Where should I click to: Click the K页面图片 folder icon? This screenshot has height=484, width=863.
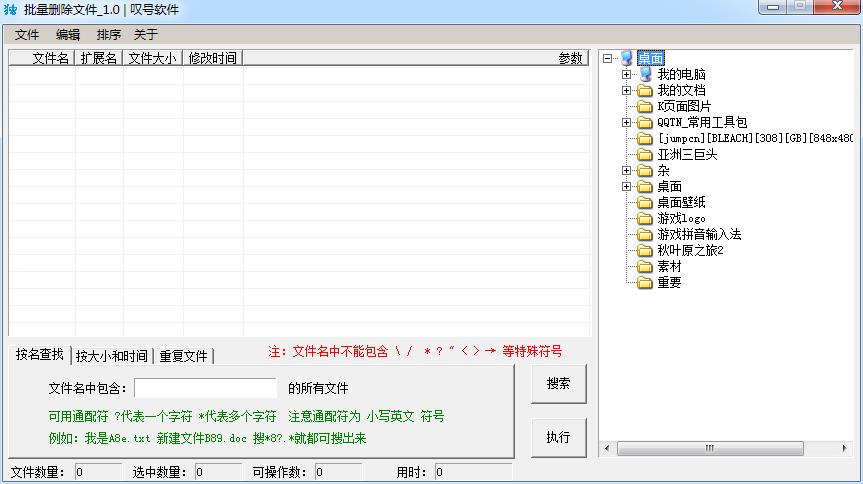[x=644, y=106]
